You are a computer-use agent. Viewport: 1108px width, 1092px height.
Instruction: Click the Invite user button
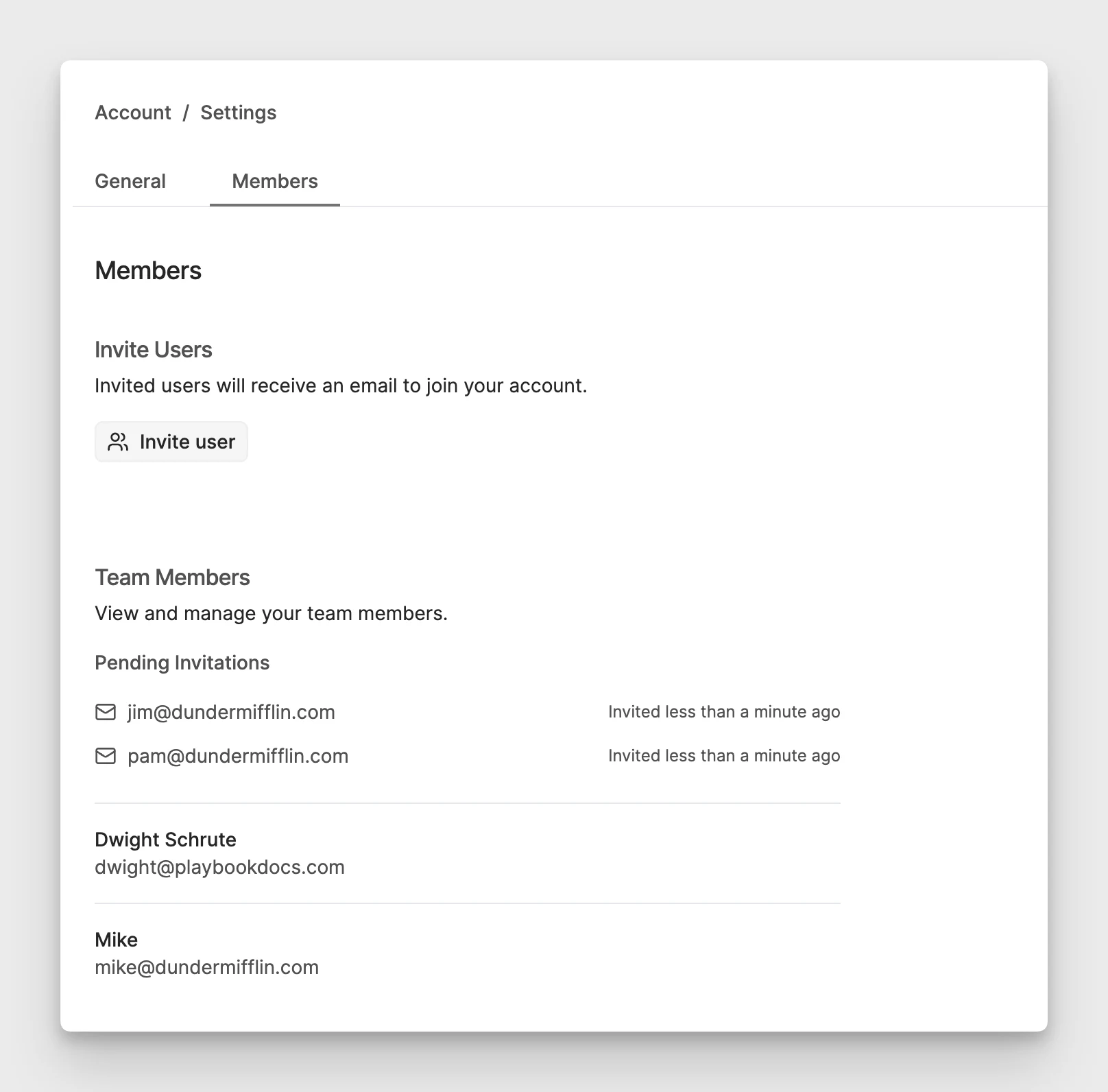coord(171,442)
